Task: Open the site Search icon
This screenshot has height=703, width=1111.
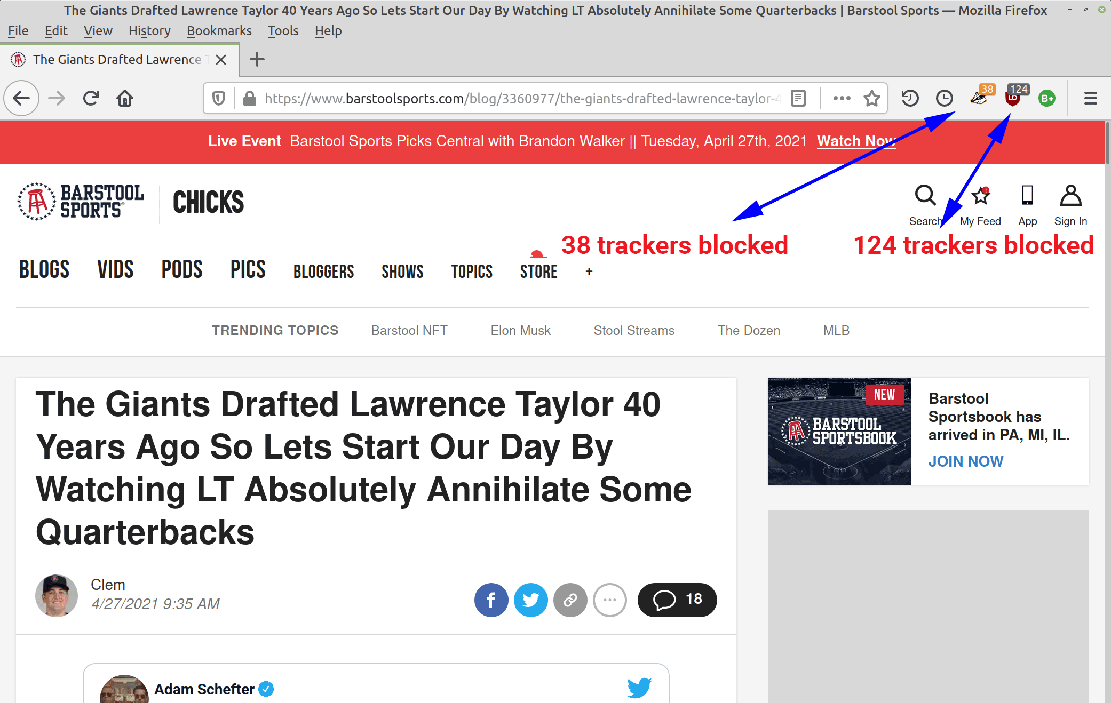Action: pyautogui.click(x=925, y=206)
